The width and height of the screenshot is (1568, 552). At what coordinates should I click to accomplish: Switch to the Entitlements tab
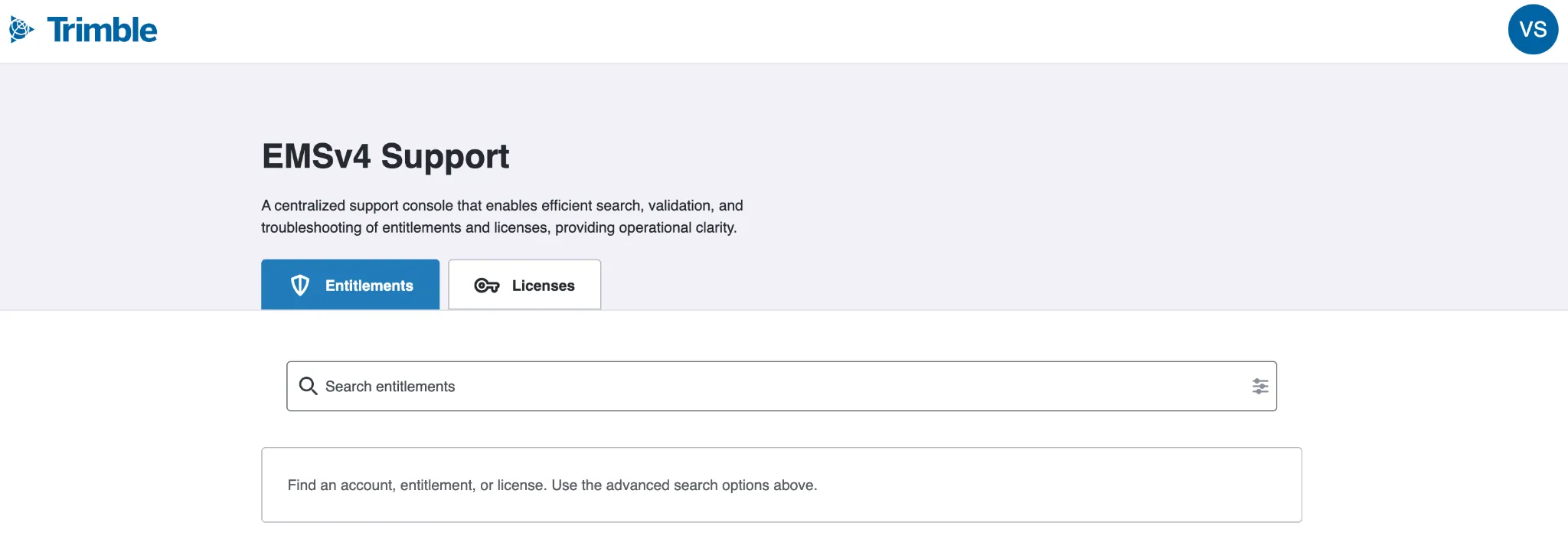(x=350, y=285)
